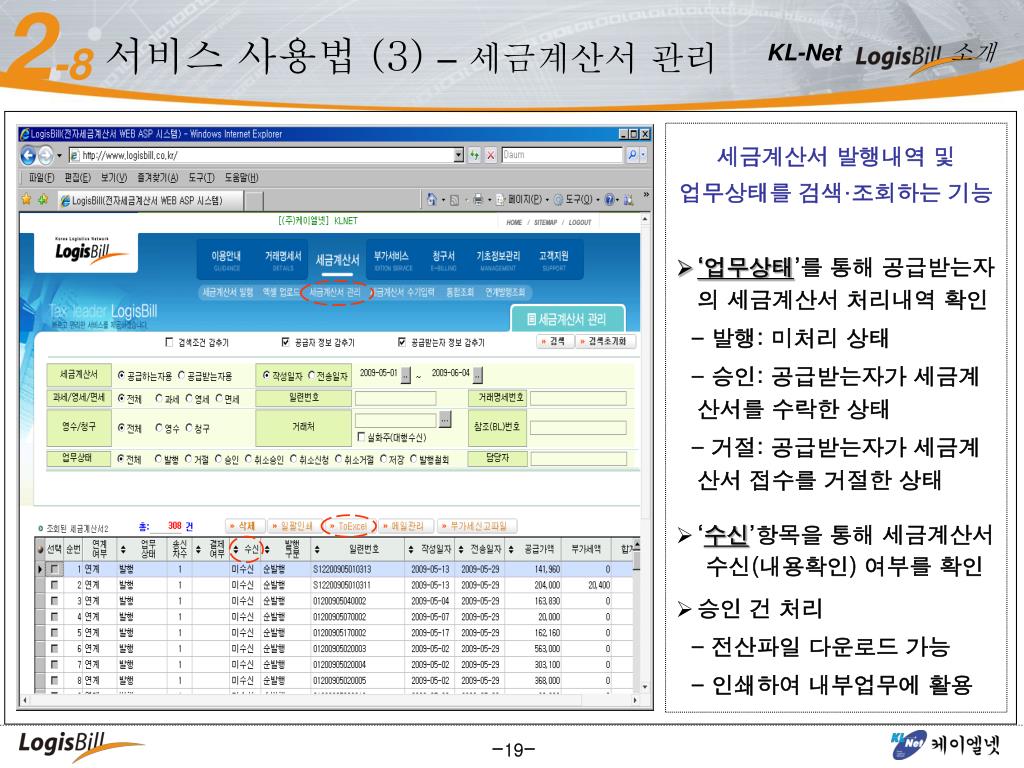This screenshot has width=1024, height=768.
Task: Expand the toolbar overflow chevron
Action: click(646, 195)
